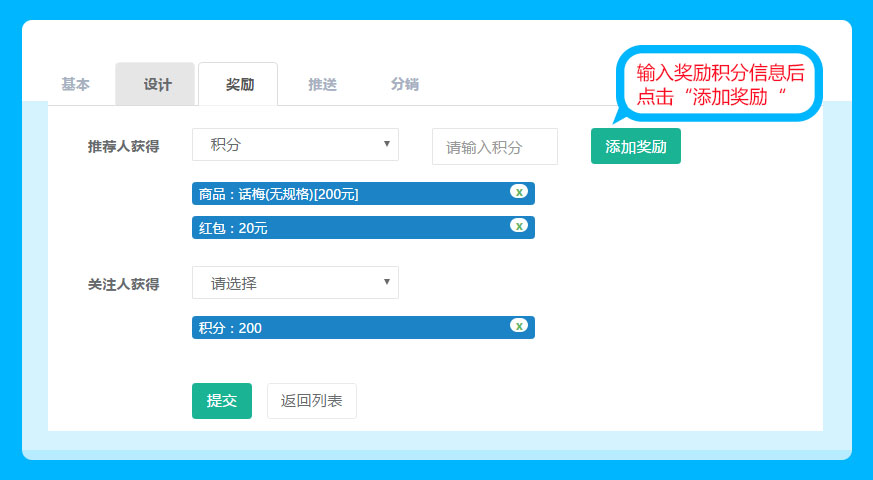Remove the 商品 话梅 reward tag
This screenshot has width=873, height=480.
[x=518, y=191]
